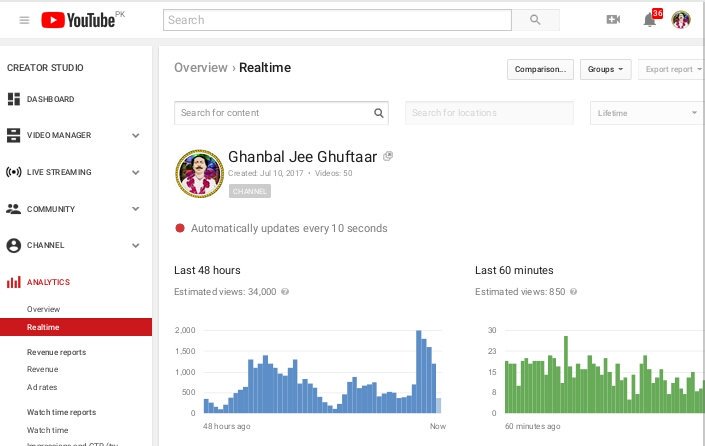The width and height of the screenshot is (705, 446).
Task: Click the Video Manager icon
Action: click(13, 135)
